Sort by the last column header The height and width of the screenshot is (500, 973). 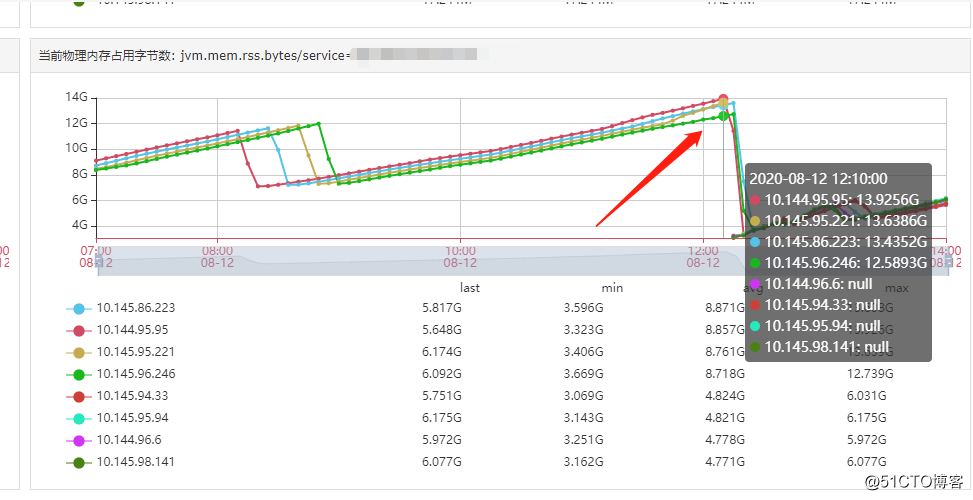pos(470,288)
